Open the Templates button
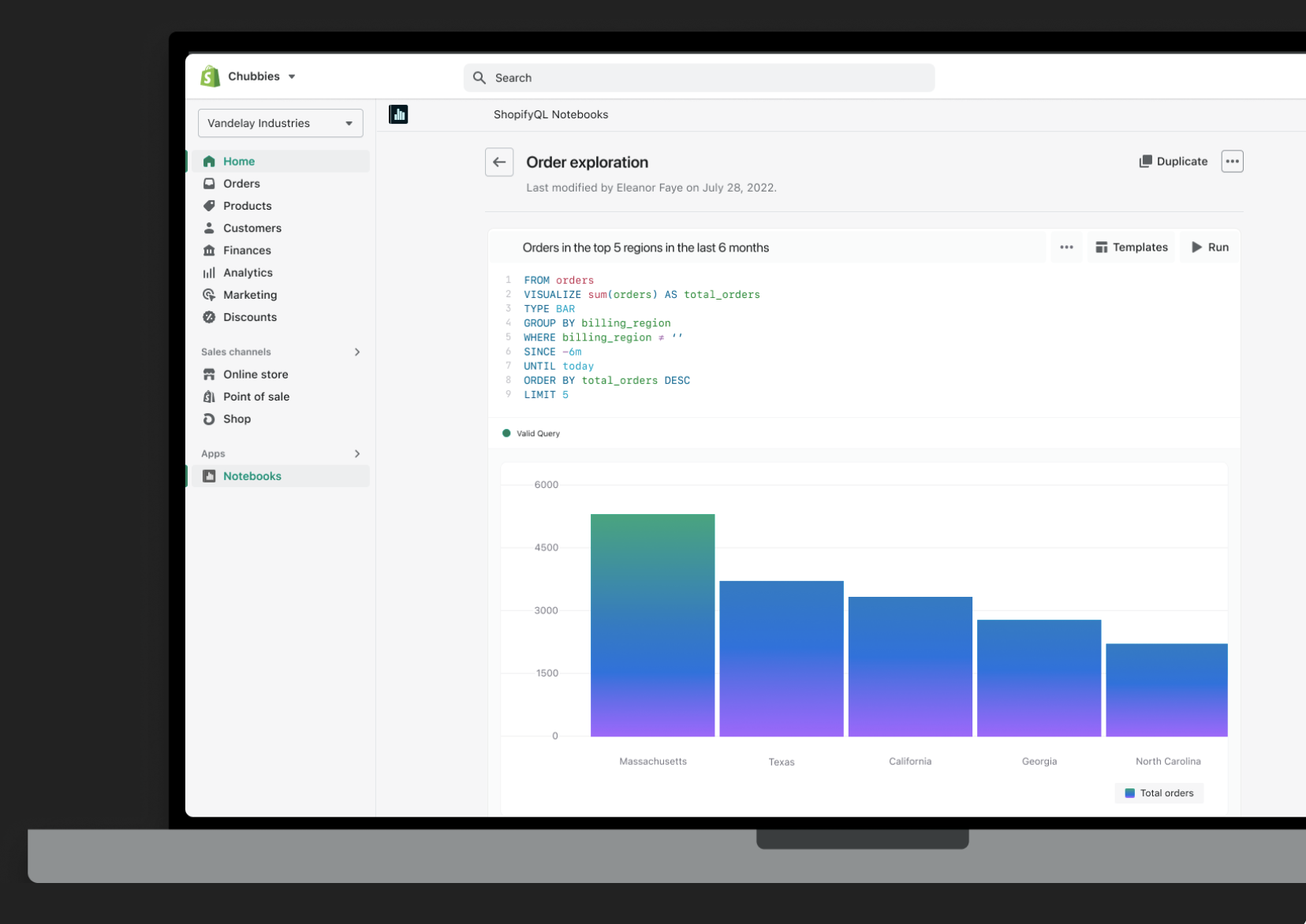1306x924 pixels. click(x=1132, y=247)
